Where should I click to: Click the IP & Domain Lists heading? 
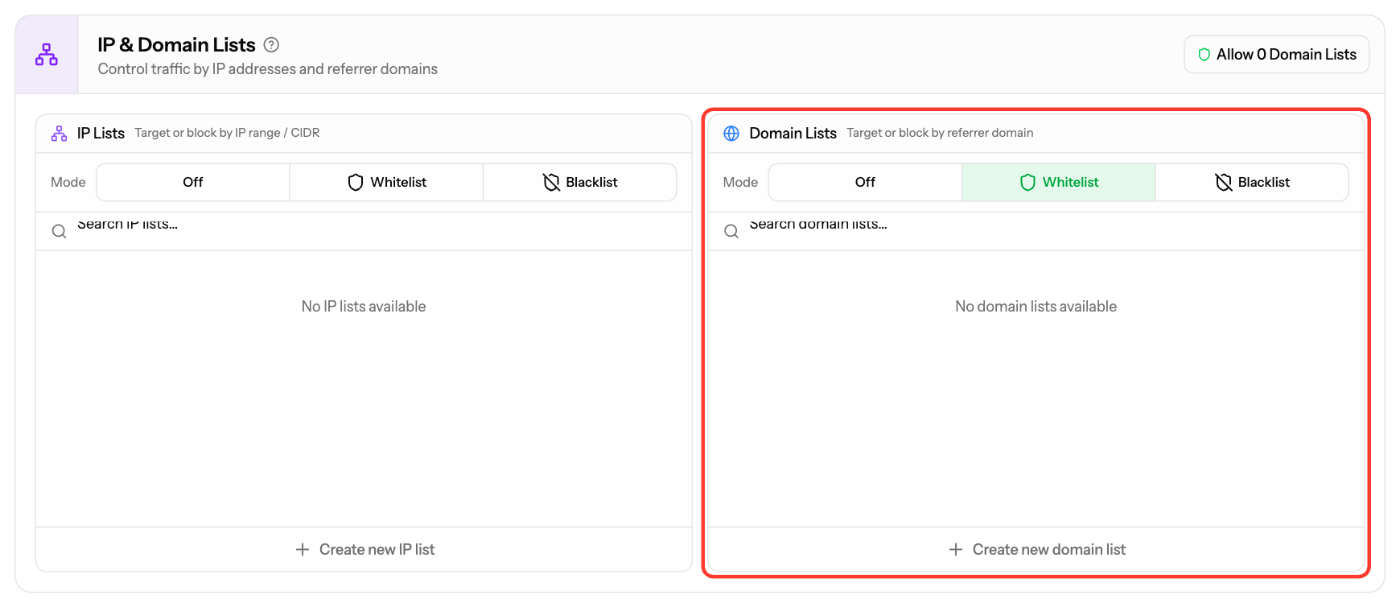point(176,45)
